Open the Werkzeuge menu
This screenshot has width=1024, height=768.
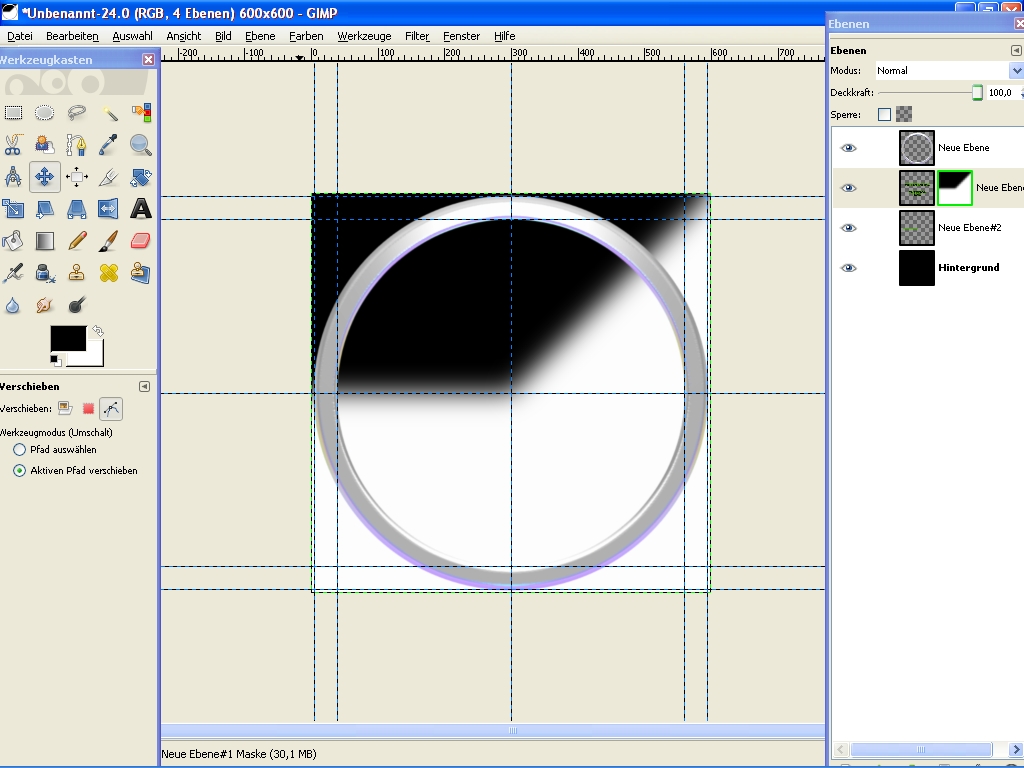point(364,36)
